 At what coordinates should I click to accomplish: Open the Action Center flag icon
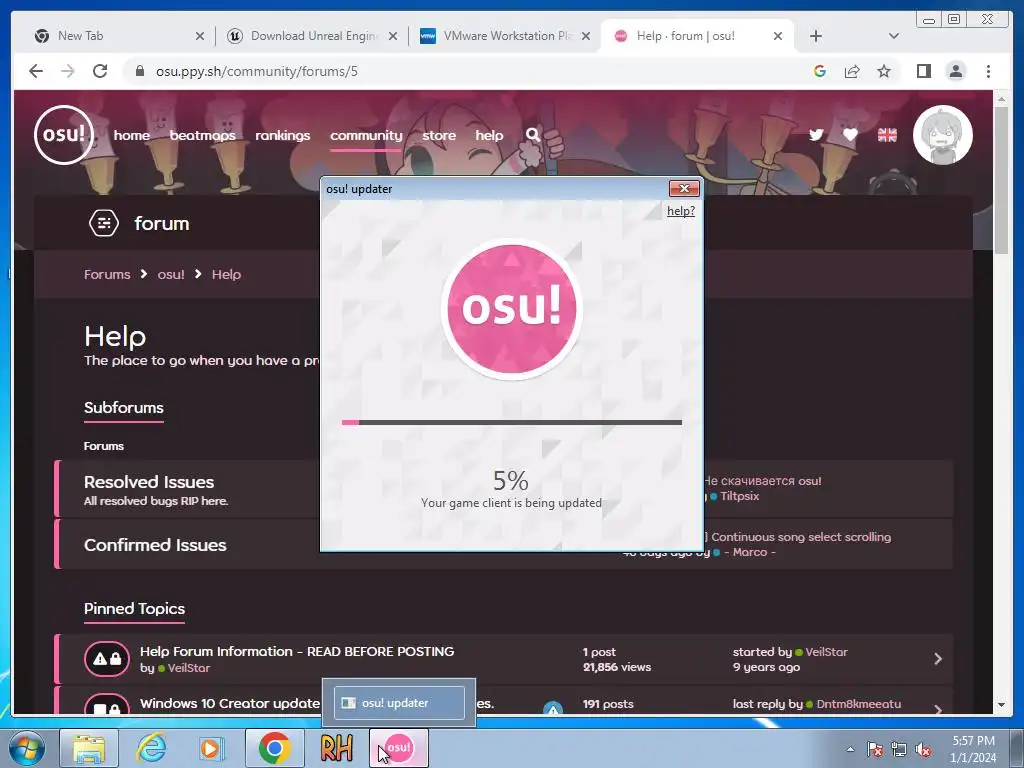875,749
